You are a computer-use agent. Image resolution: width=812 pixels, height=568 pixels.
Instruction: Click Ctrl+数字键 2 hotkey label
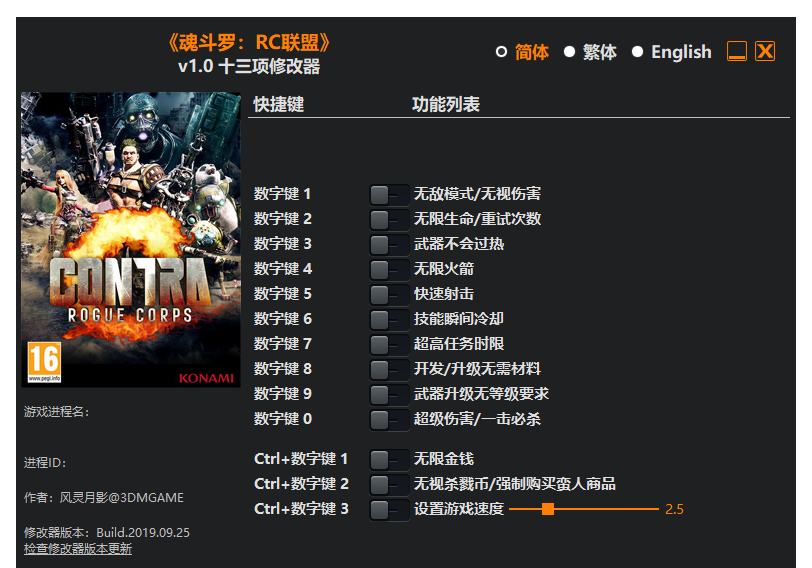click(301, 484)
